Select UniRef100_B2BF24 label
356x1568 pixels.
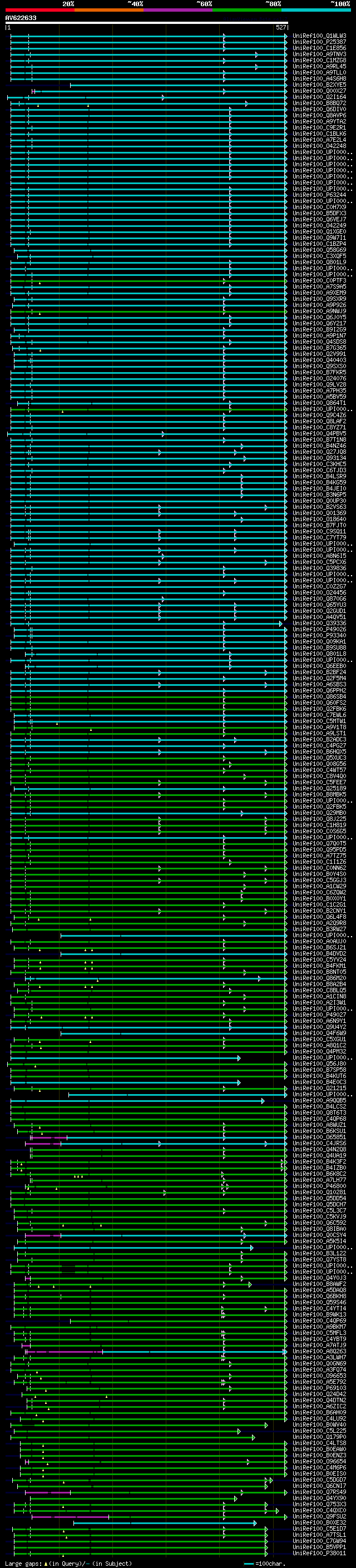[x=319, y=672]
